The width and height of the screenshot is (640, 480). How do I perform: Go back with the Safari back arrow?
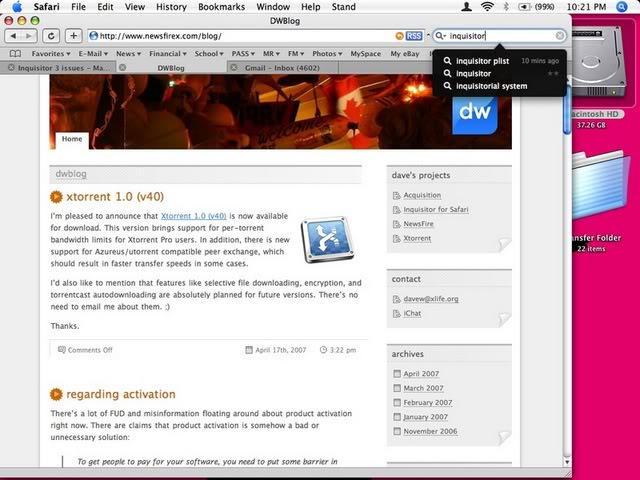13,36
